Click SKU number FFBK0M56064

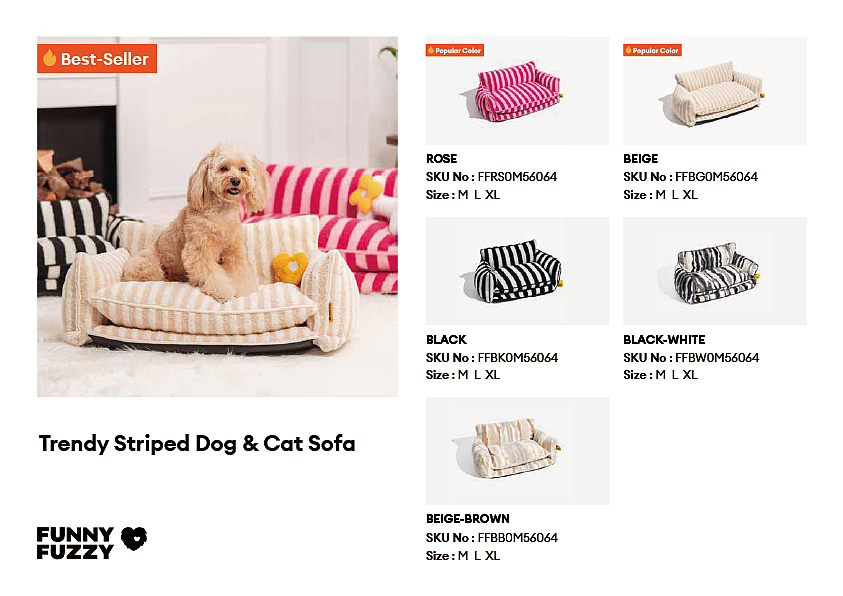517,357
